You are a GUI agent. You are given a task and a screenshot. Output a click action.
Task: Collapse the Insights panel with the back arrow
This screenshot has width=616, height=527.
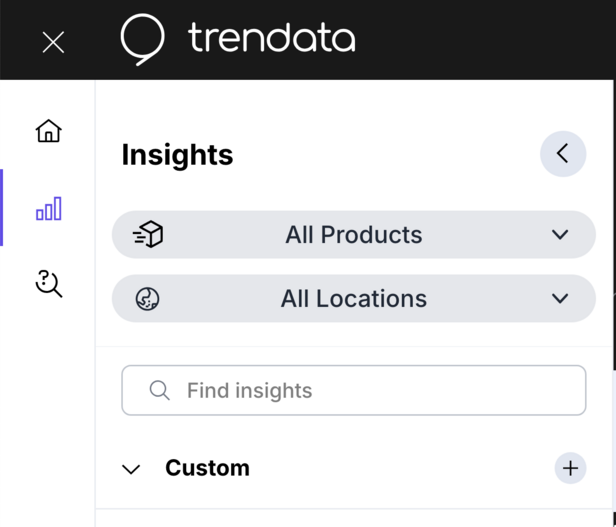[x=562, y=154]
